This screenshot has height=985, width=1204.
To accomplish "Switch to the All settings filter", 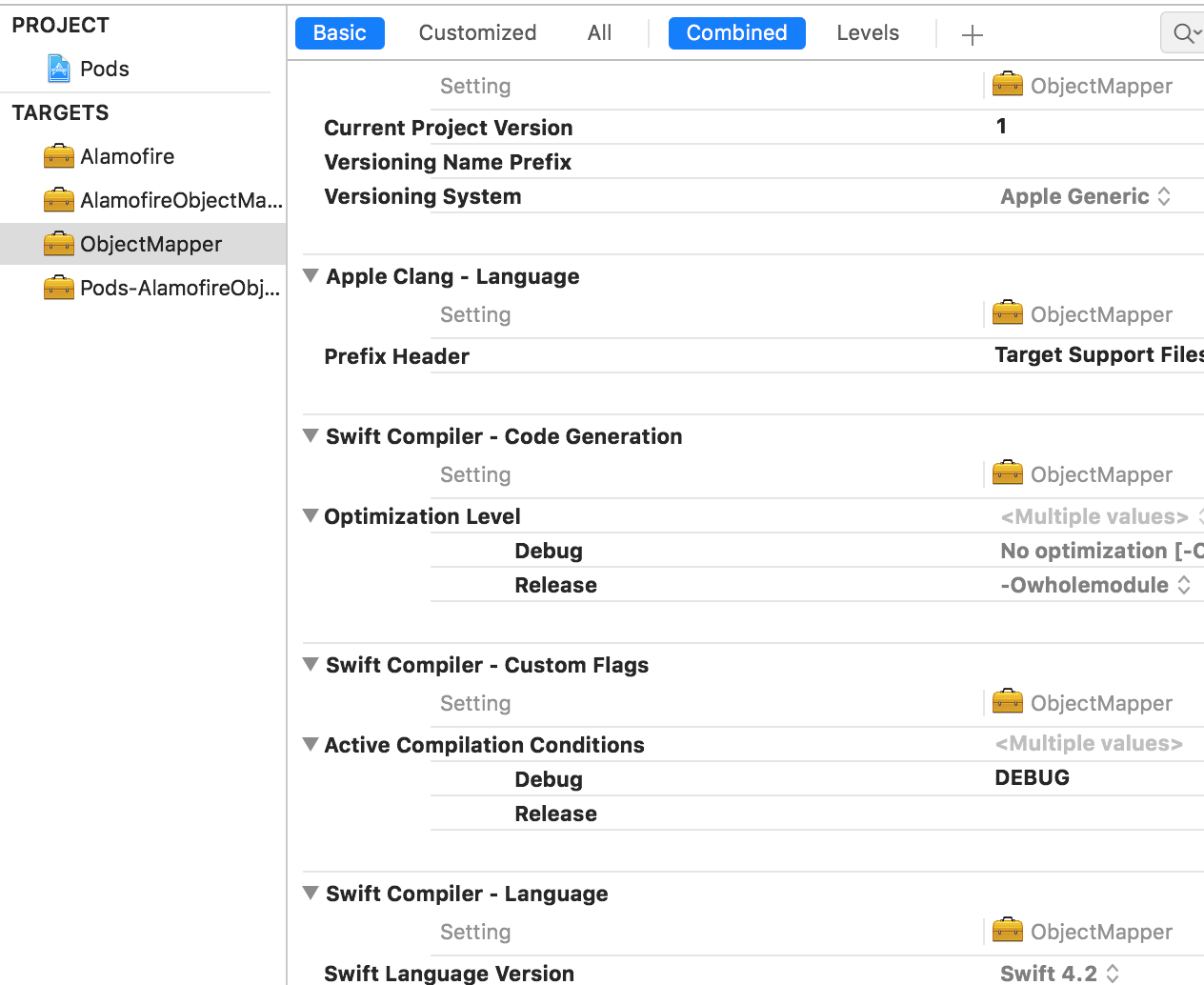I will [x=598, y=32].
